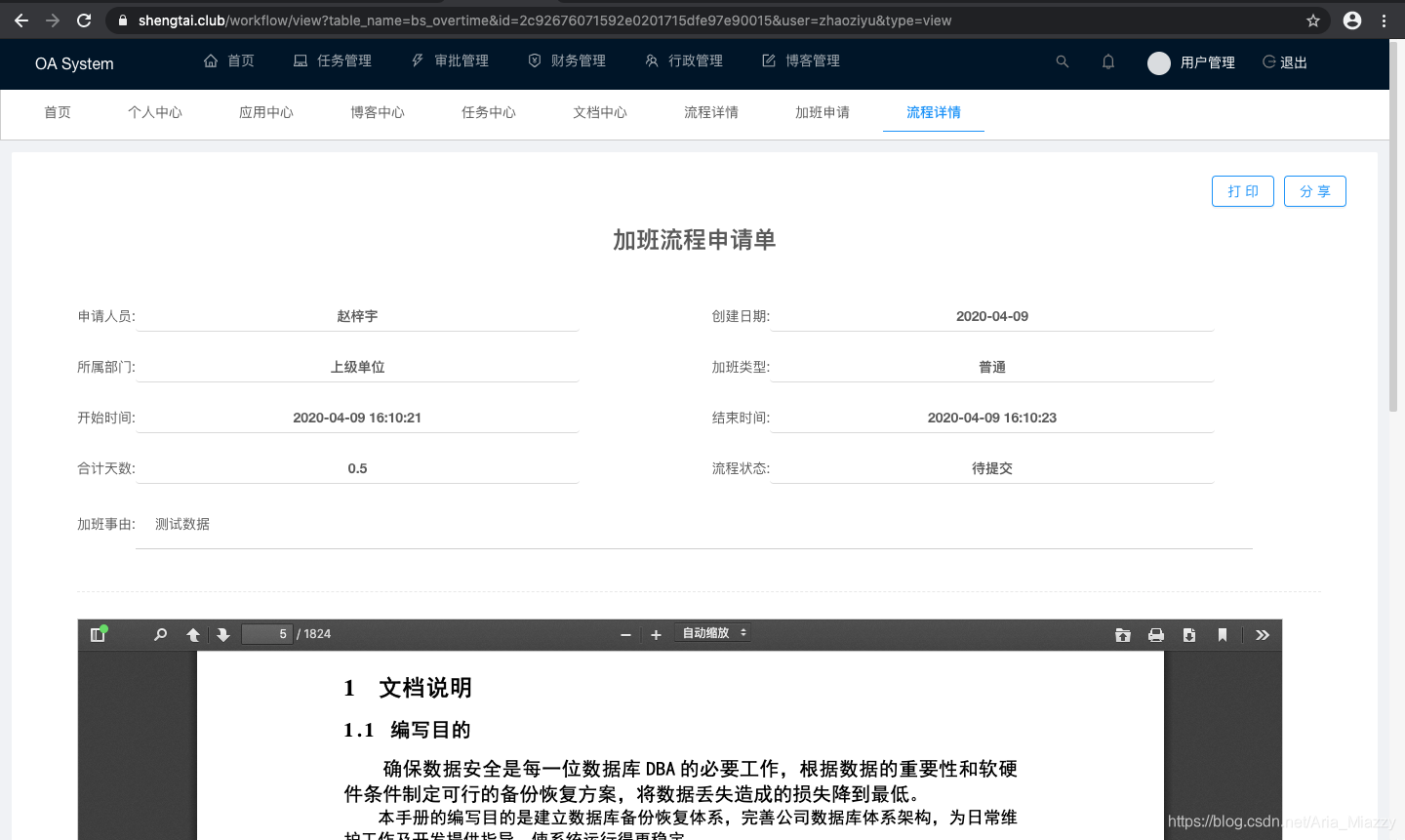Download the PDF document
This screenshot has width=1405, height=840.
pyautogui.click(x=1189, y=635)
